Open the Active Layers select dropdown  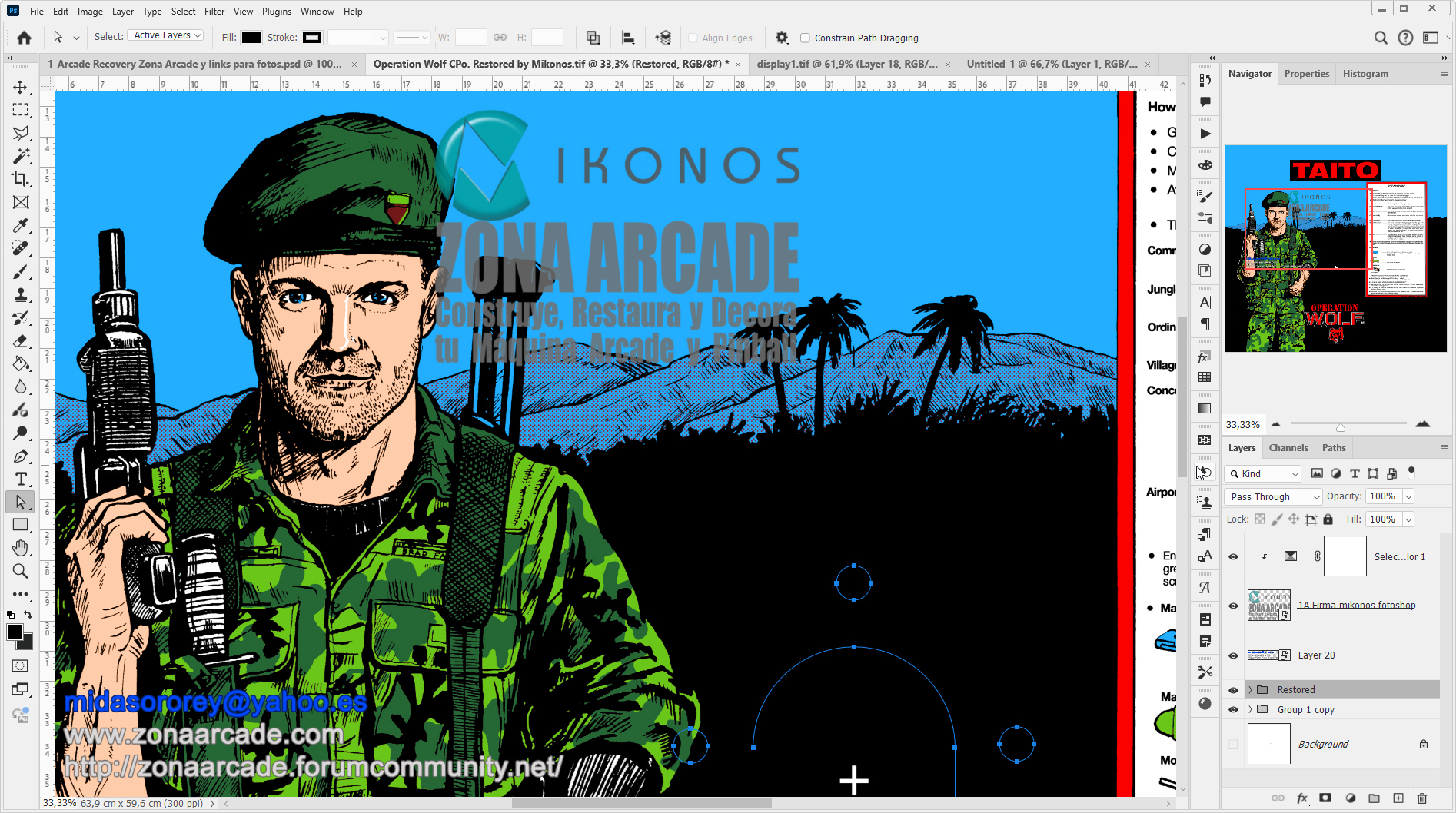(x=166, y=36)
